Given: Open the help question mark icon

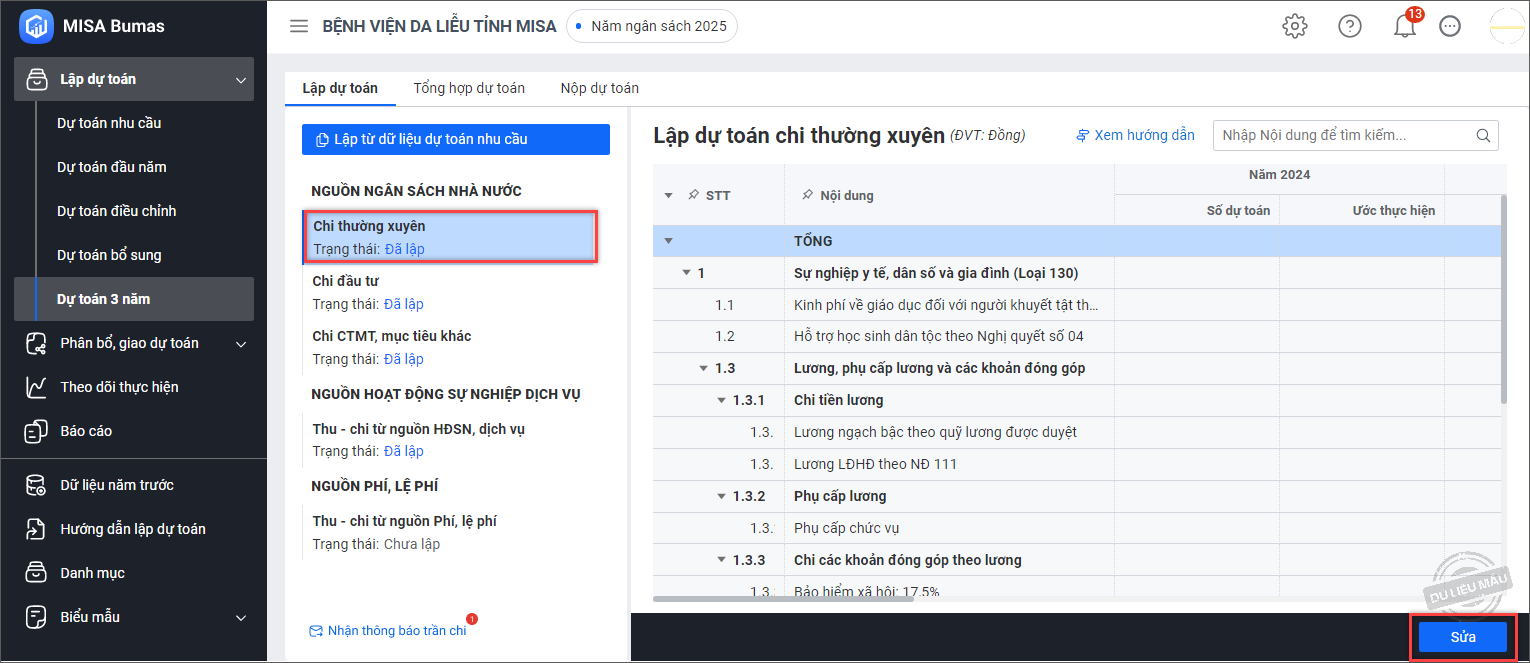Looking at the screenshot, I should click(1350, 26).
